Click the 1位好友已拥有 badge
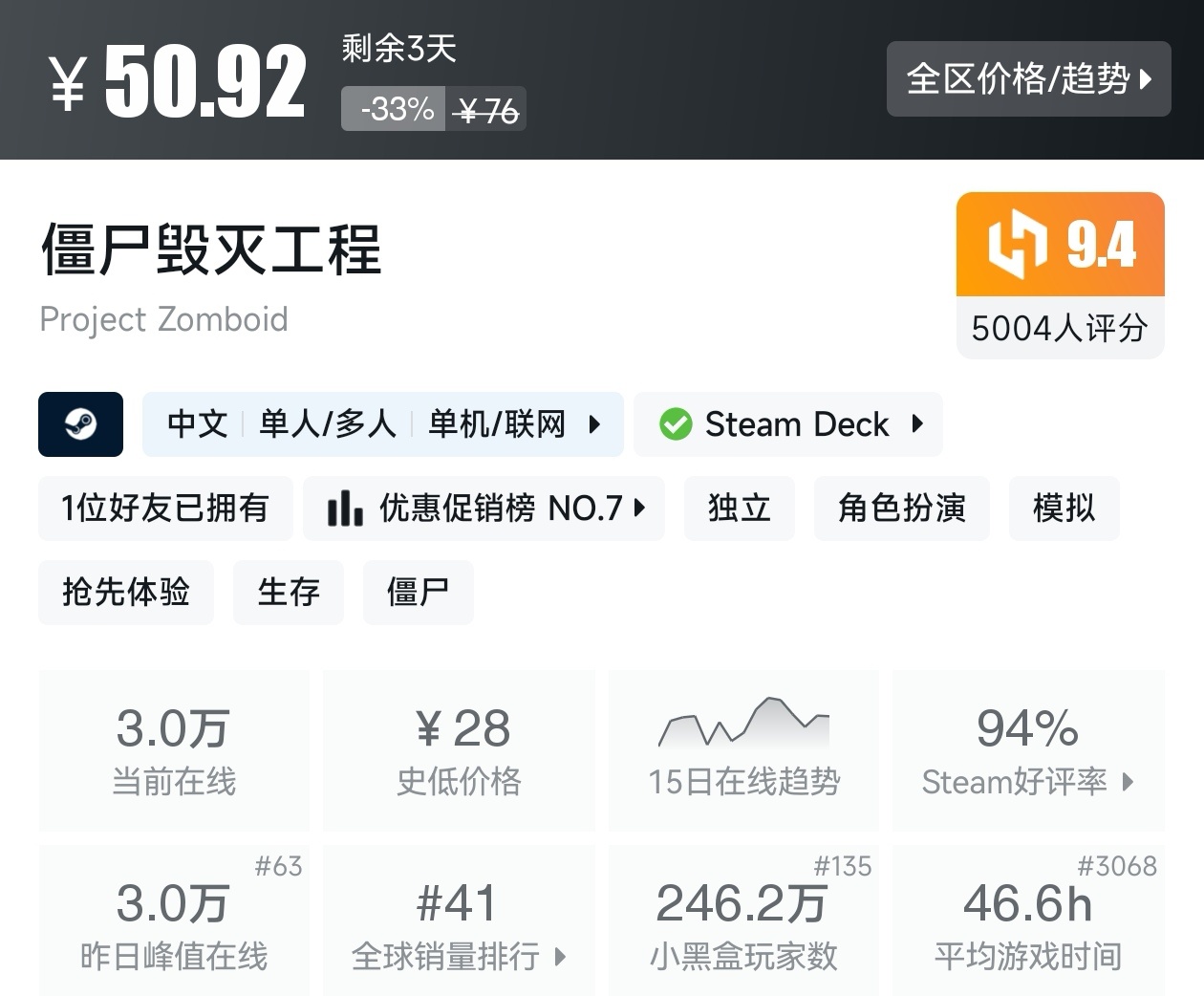This screenshot has height=996, width=1204. tap(164, 509)
